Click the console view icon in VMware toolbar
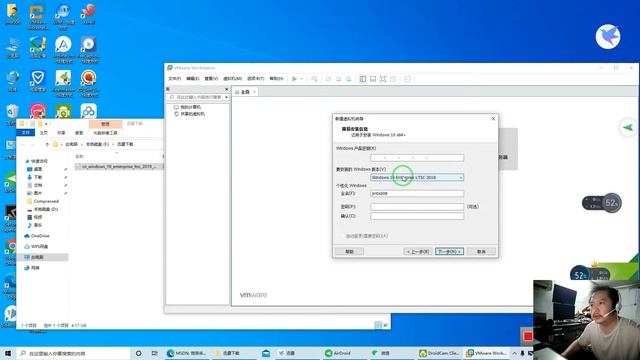640x360 pixels. click(407, 79)
